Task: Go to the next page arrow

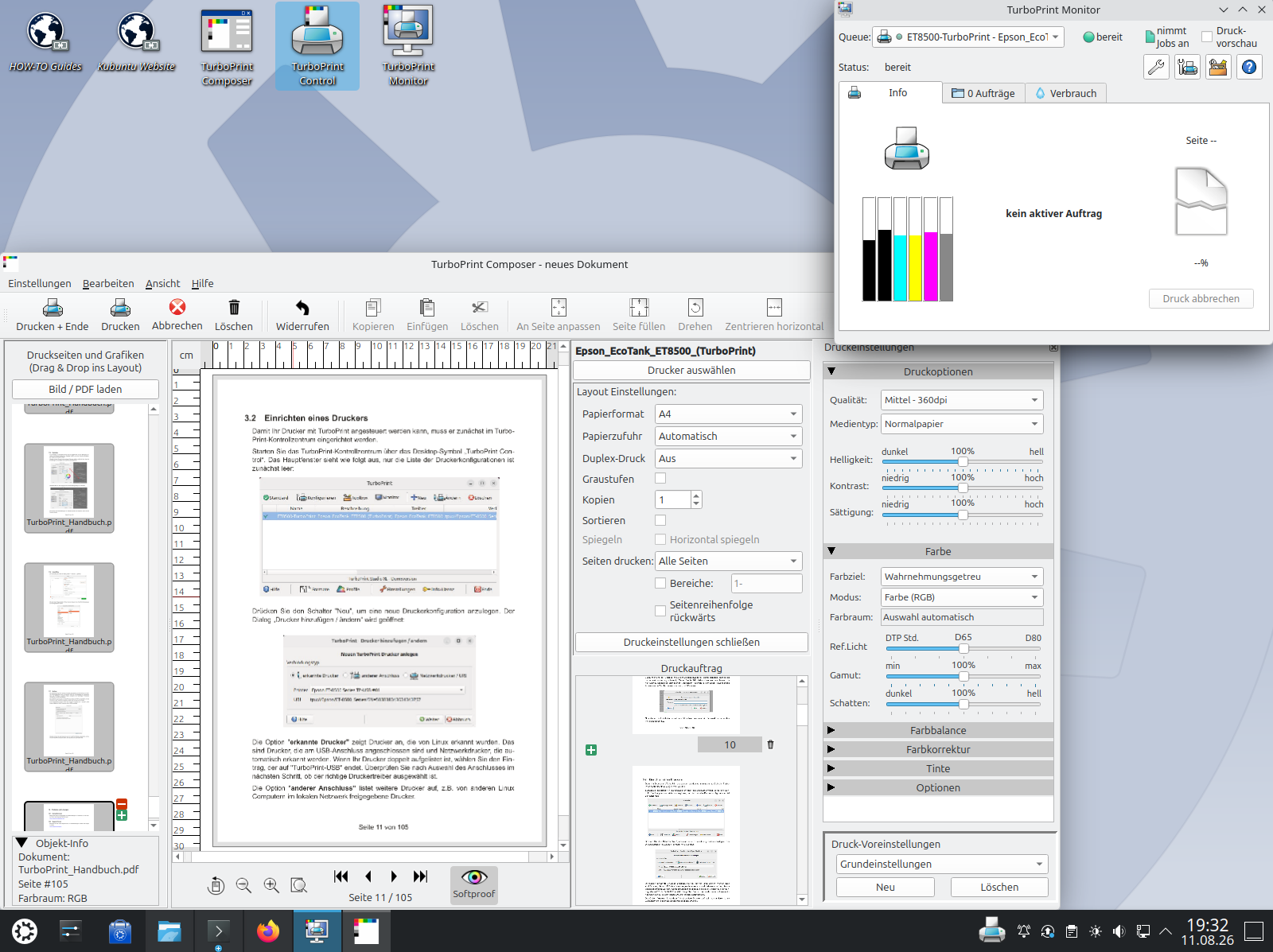Action: pos(394,876)
